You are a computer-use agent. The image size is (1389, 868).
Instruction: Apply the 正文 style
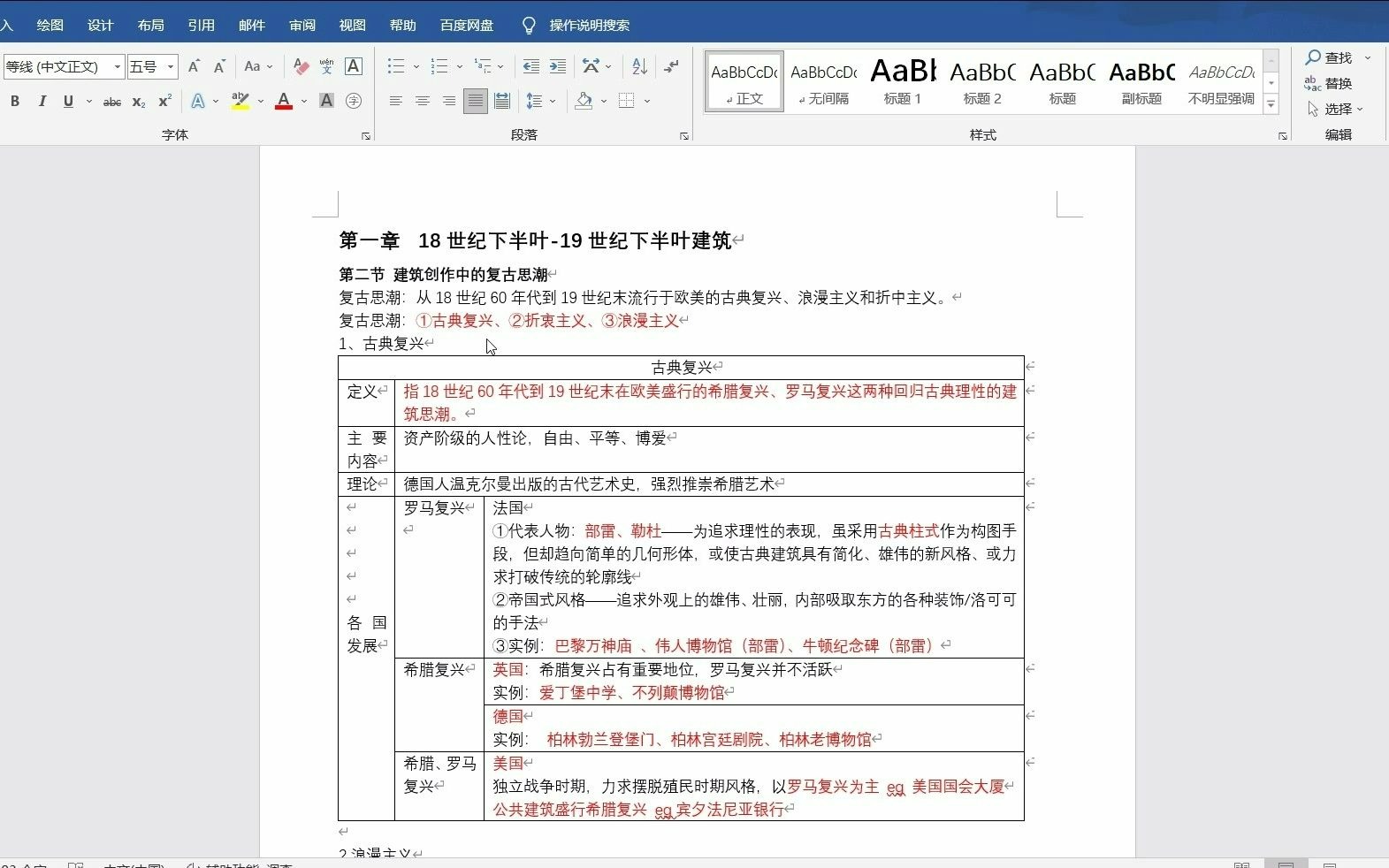click(744, 81)
